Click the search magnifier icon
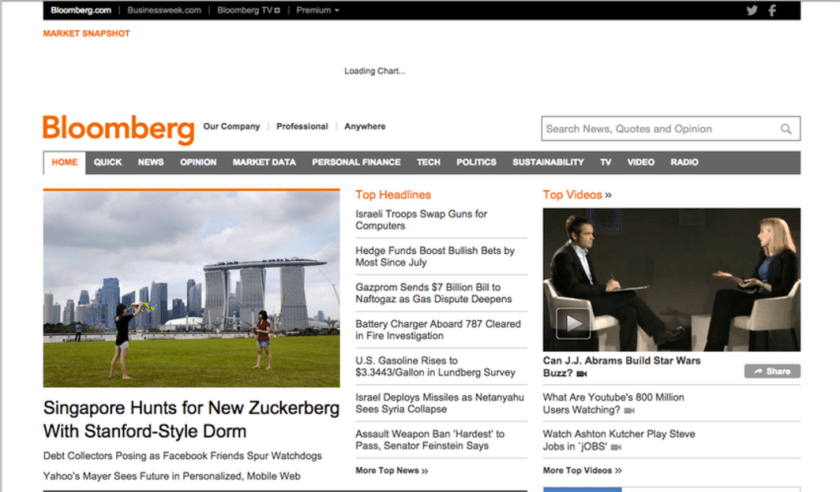The width and height of the screenshot is (840, 492). click(x=787, y=129)
